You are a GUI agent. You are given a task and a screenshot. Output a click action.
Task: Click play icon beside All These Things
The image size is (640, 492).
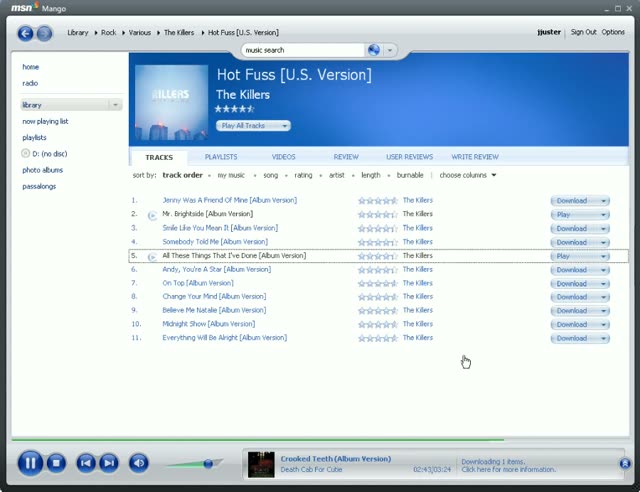coord(152,257)
